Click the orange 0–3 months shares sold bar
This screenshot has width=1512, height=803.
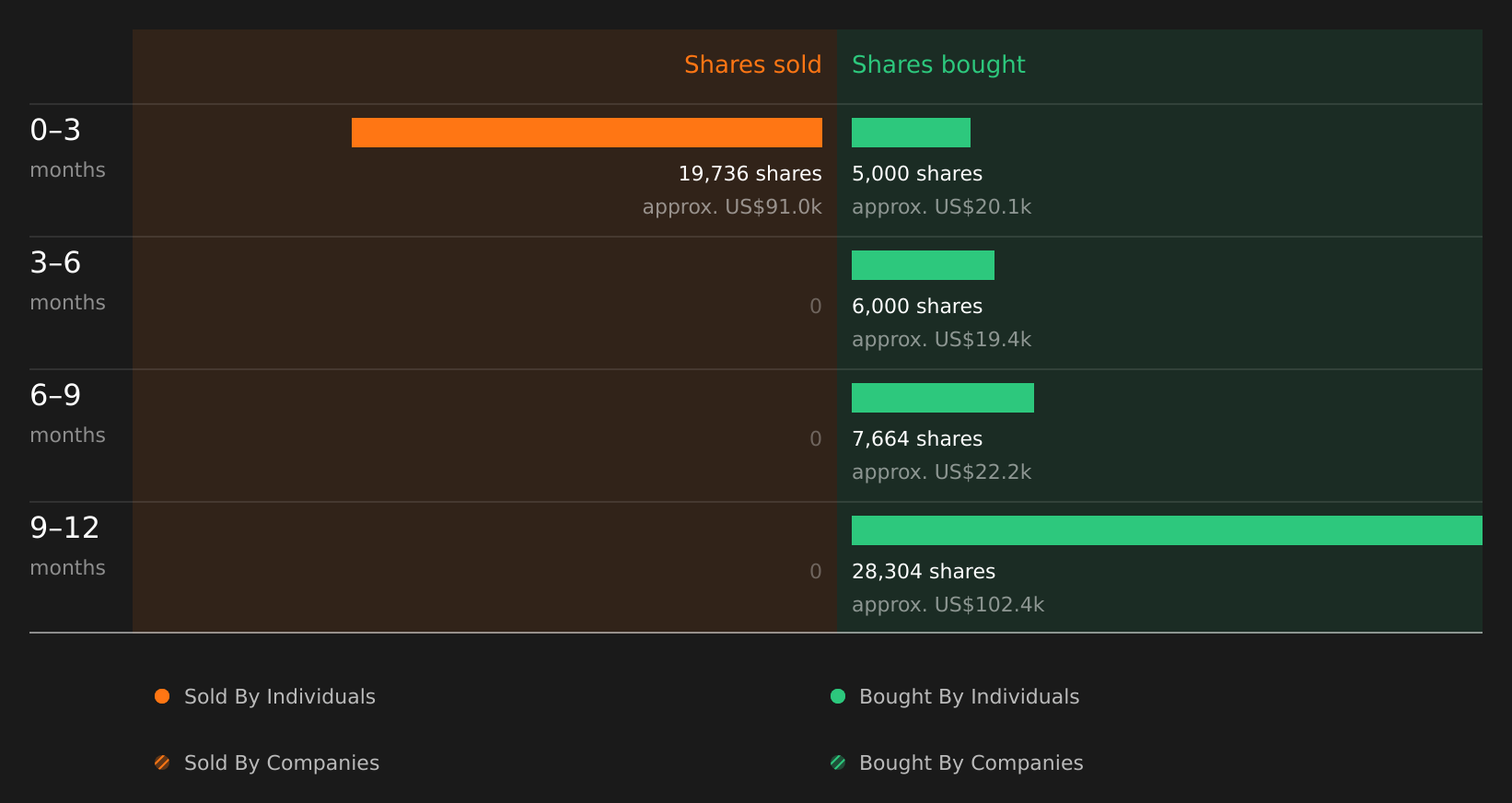click(x=587, y=133)
